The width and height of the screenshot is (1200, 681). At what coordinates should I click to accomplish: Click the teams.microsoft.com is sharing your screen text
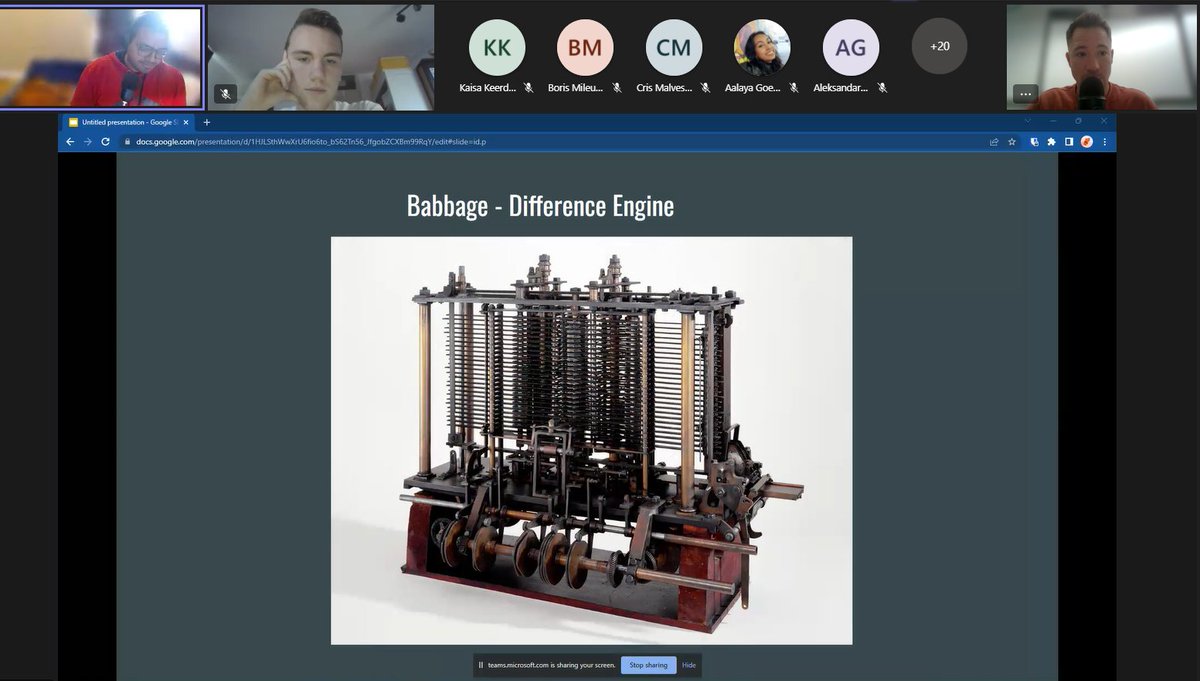[551, 665]
